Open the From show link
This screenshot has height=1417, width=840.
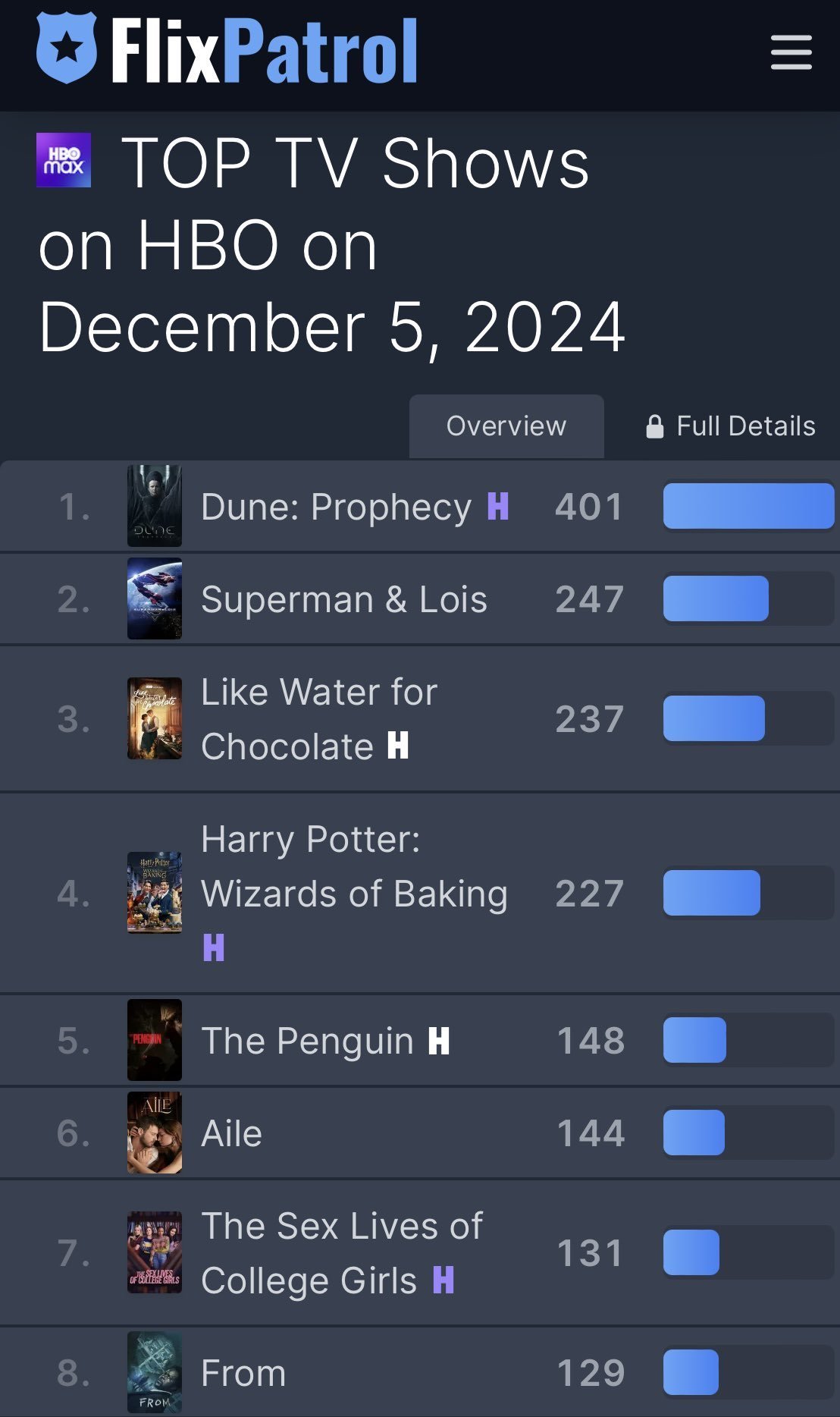pyautogui.click(x=243, y=1373)
